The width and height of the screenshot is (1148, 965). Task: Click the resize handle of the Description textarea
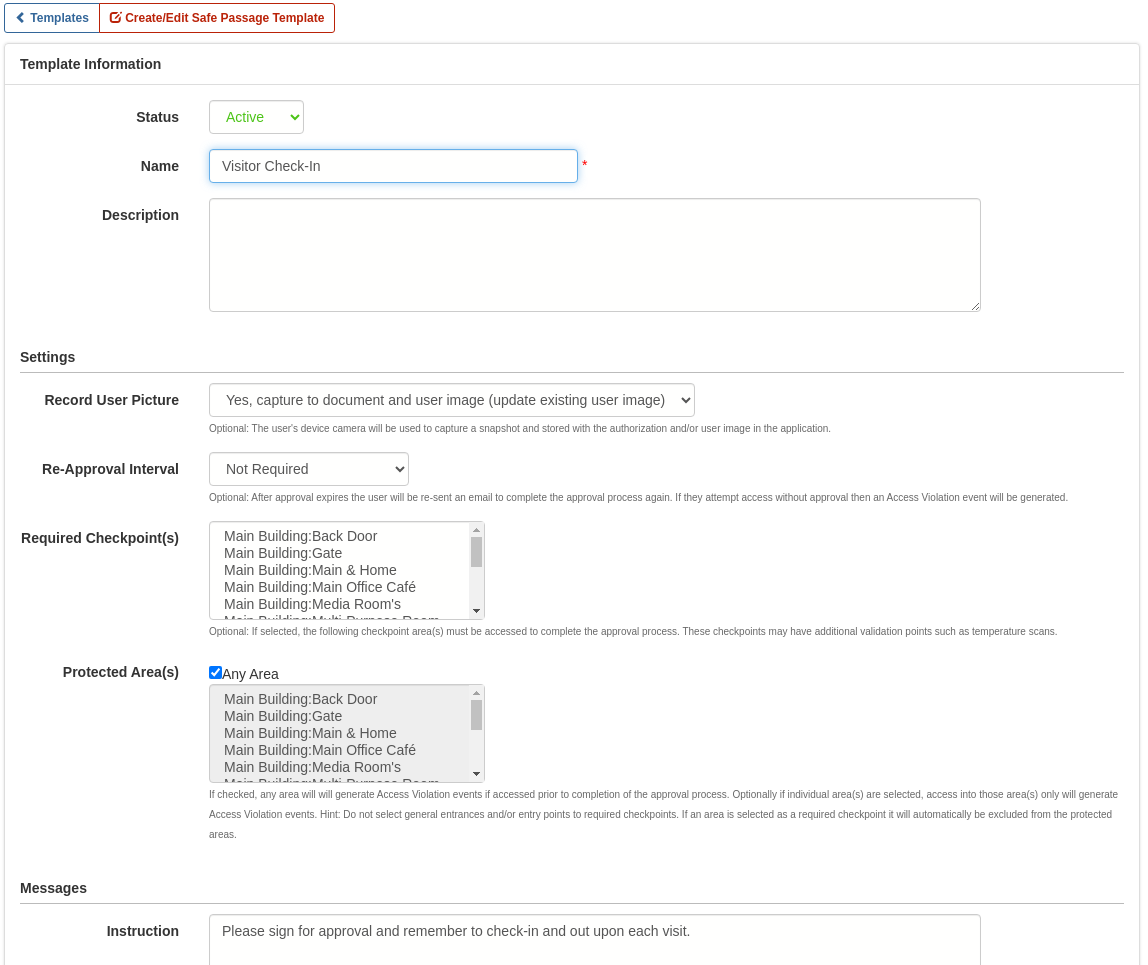point(975,307)
